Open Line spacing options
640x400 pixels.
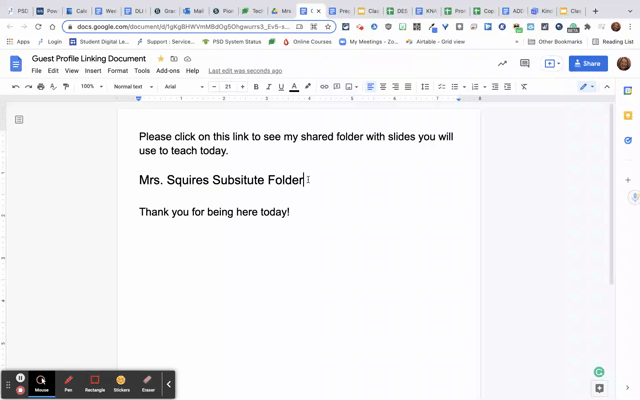pyautogui.click(x=425, y=87)
